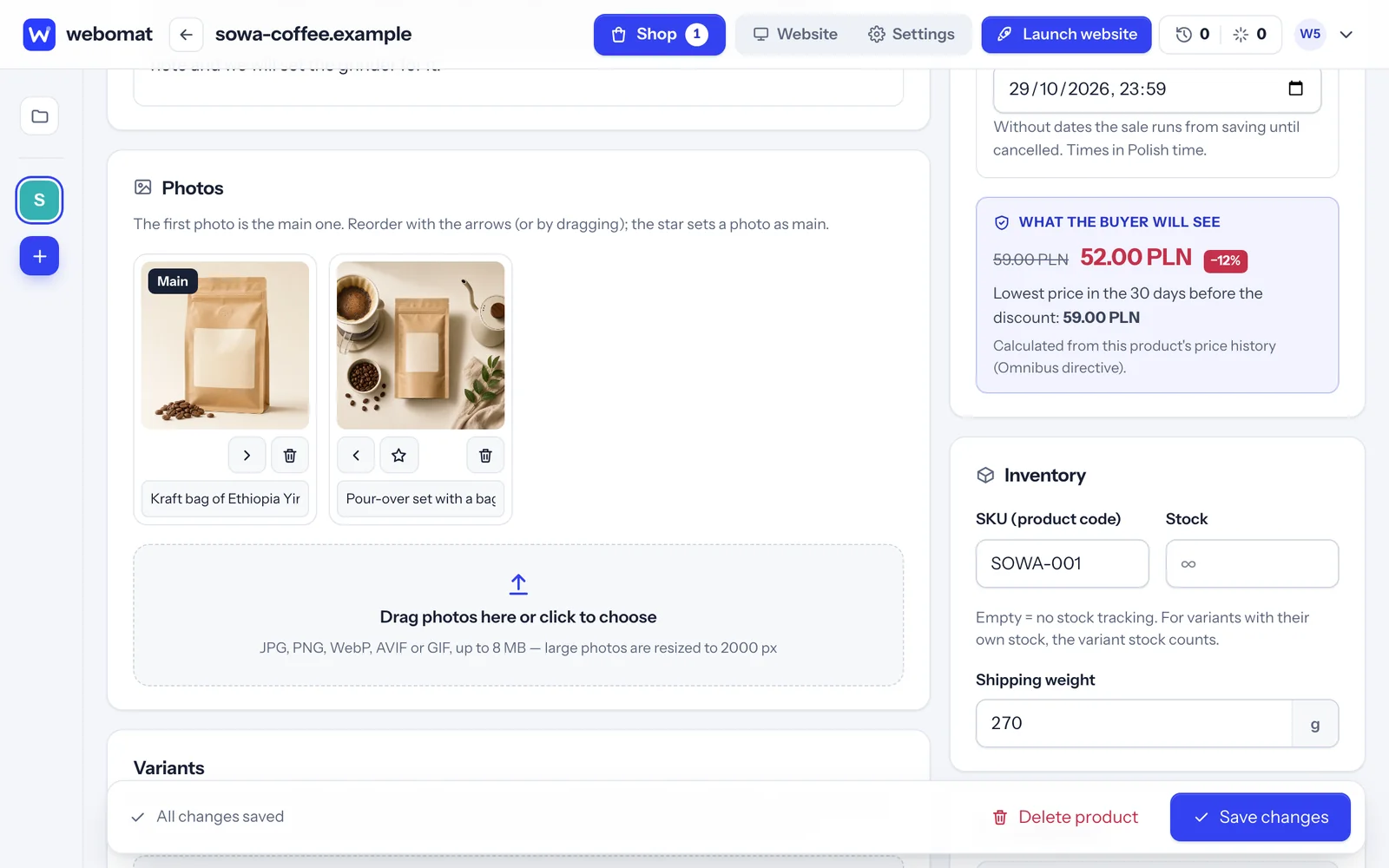
Task: Open the Pour-over set photo thumbnail
Action: tap(420, 345)
